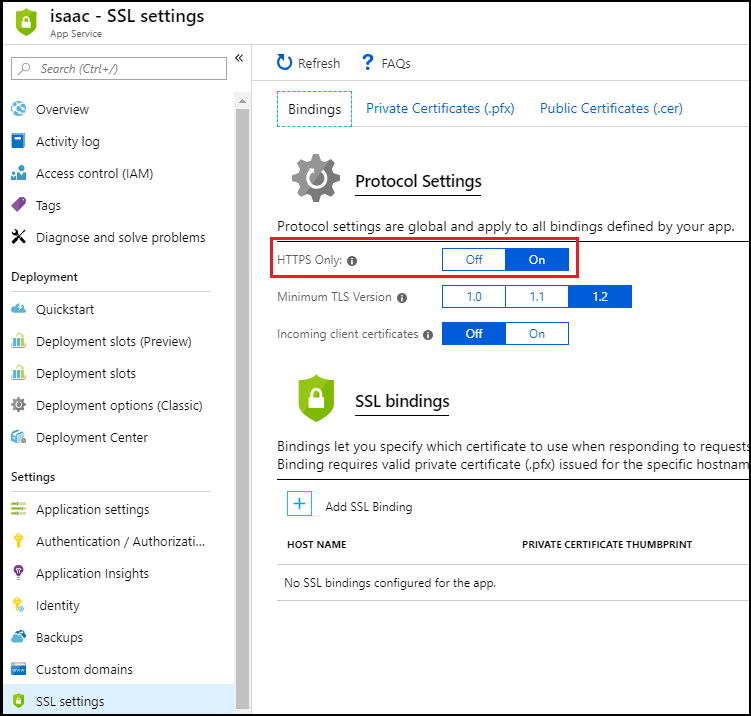Click the plus icon for Add SSL Binding

coord(299,503)
